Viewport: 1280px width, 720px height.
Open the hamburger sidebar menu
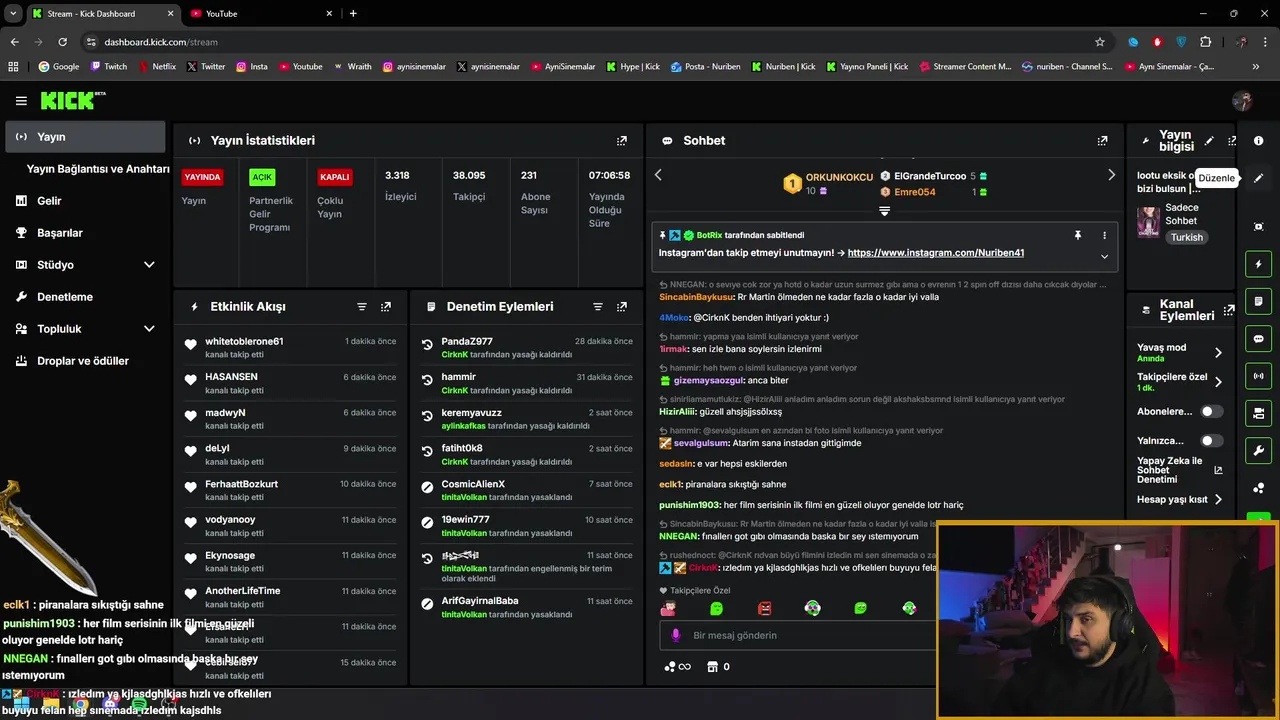21,101
